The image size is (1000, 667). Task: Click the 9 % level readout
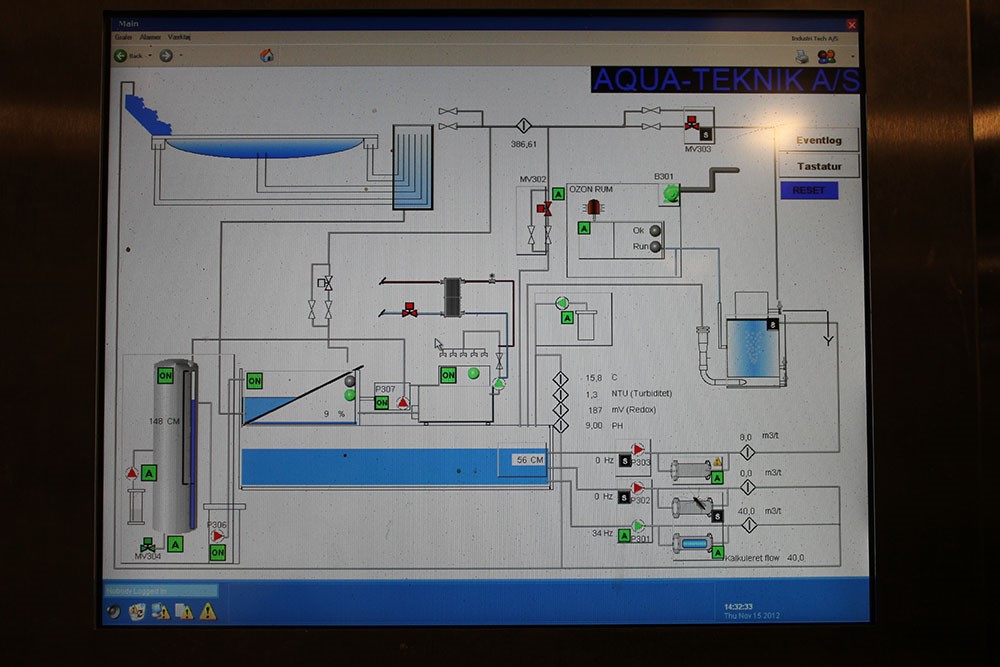pyautogui.click(x=335, y=414)
